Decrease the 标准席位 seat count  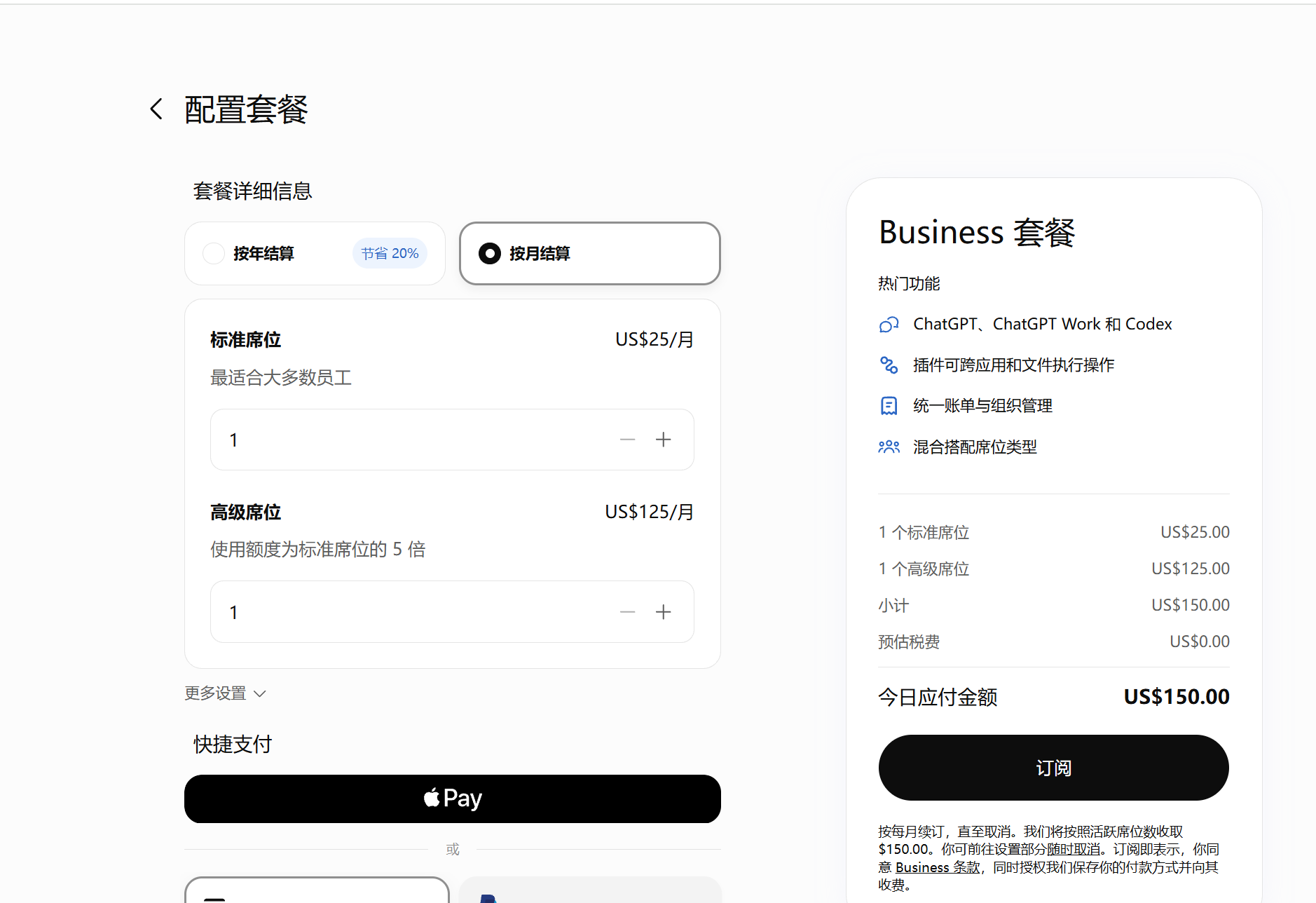[x=627, y=440]
